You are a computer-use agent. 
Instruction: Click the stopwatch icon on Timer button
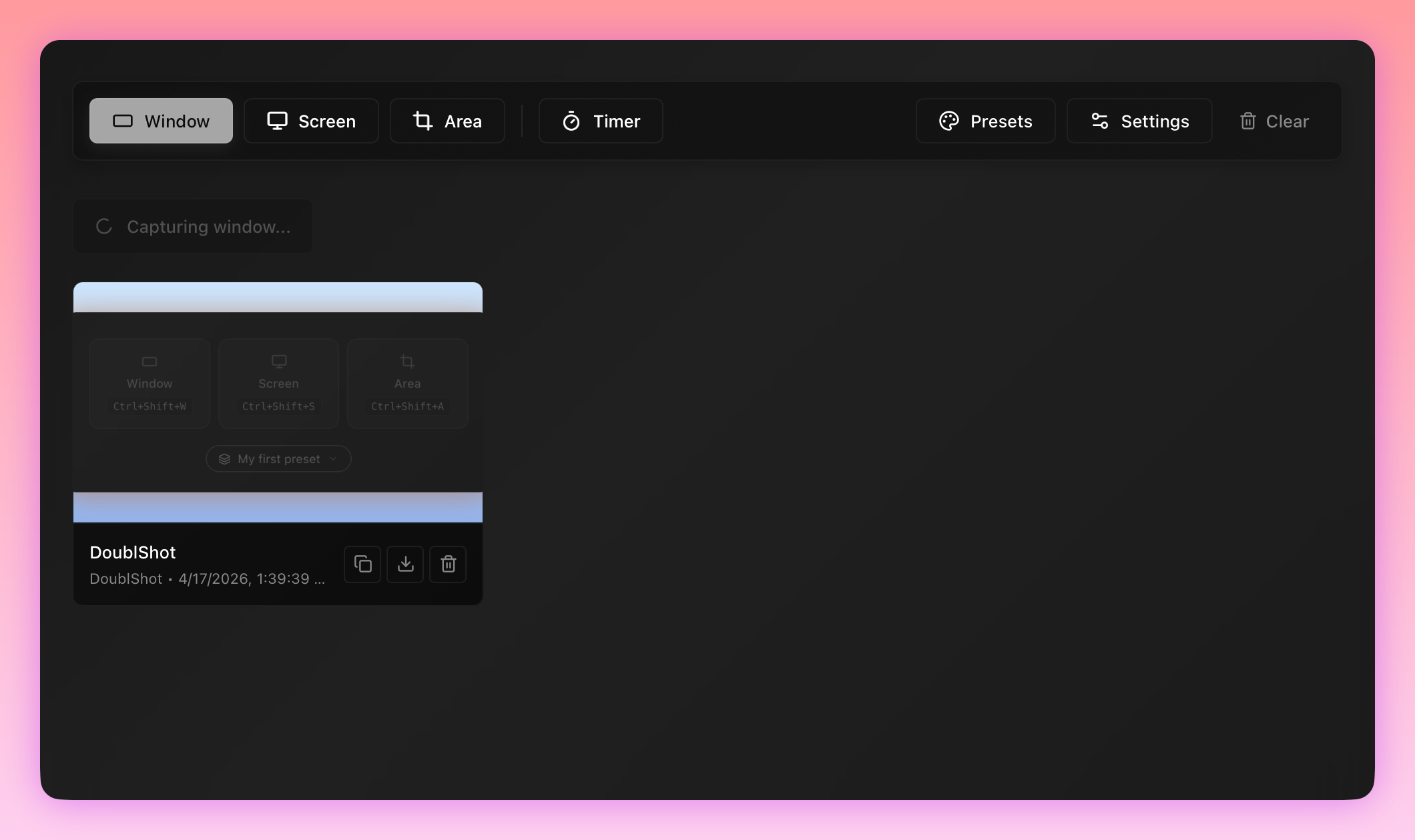point(571,121)
